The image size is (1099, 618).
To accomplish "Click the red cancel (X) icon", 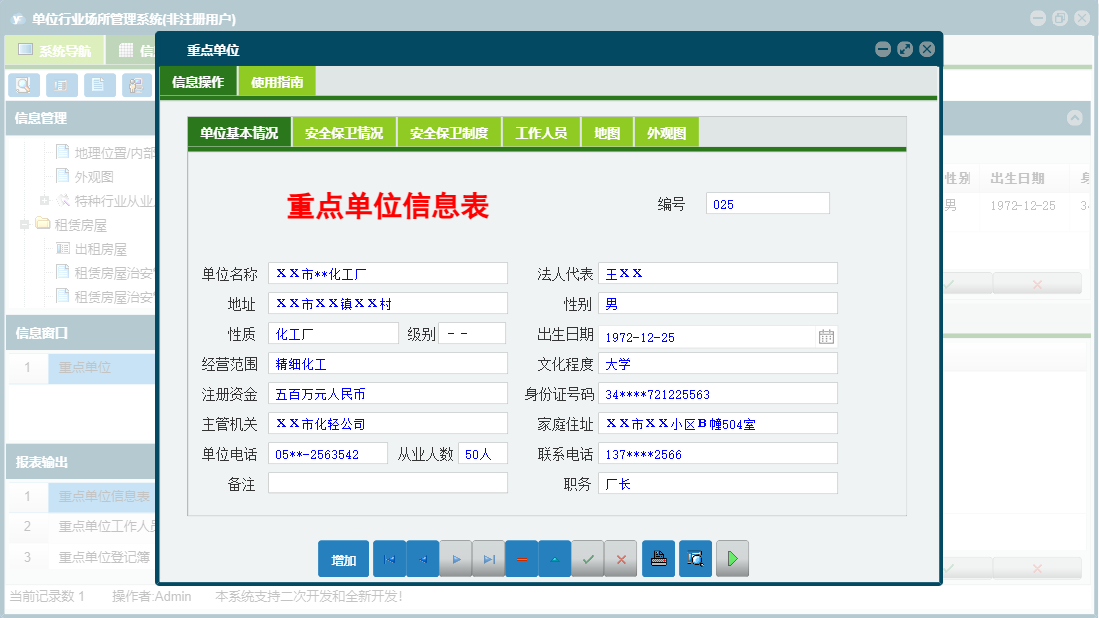I will coord(621,558).
